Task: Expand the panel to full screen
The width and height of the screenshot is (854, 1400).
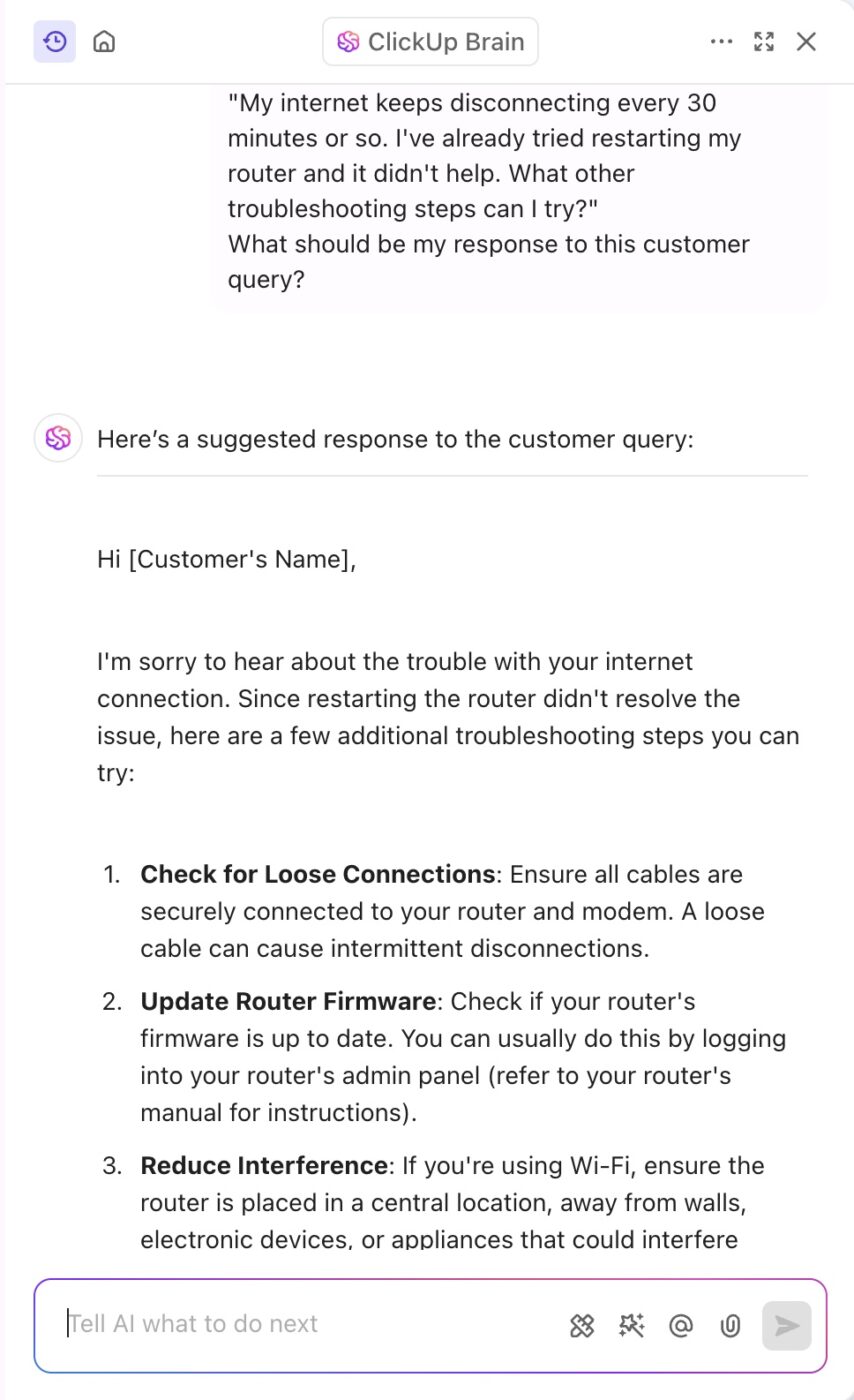Action: tap(764, 42)
